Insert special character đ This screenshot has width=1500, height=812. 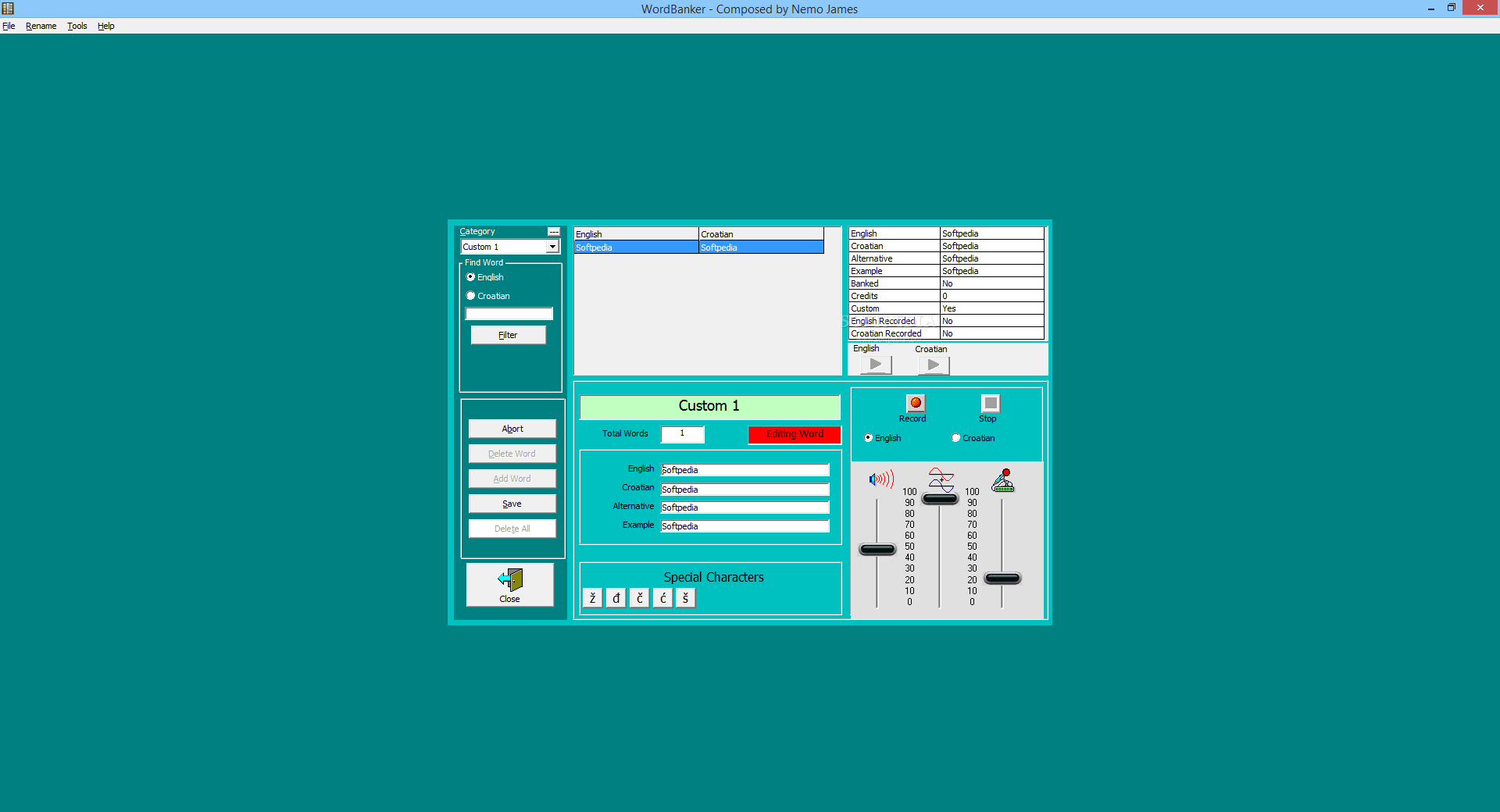click(x=616, y=598)
